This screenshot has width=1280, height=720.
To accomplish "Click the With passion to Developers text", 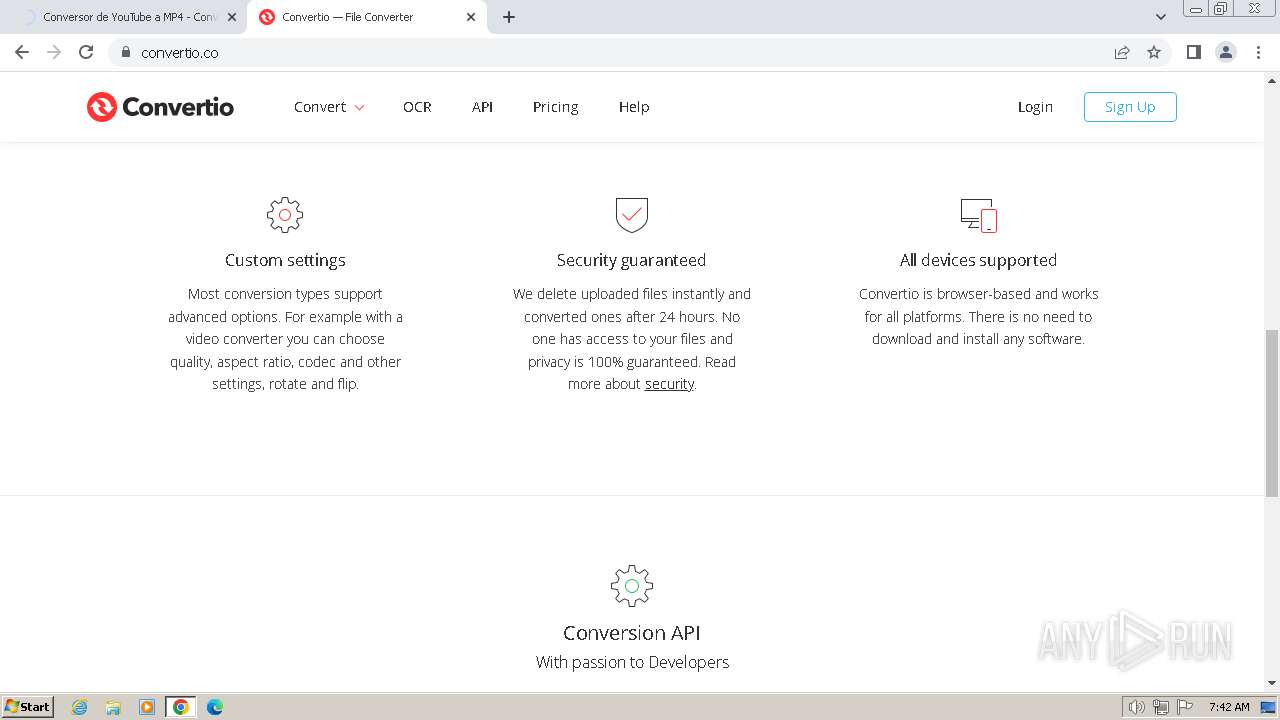I will tap(632, 662).
